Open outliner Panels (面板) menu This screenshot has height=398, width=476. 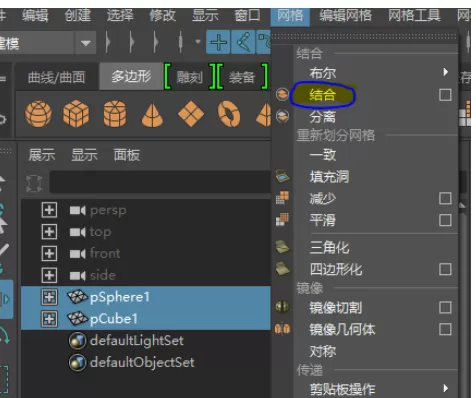point(127,155)
